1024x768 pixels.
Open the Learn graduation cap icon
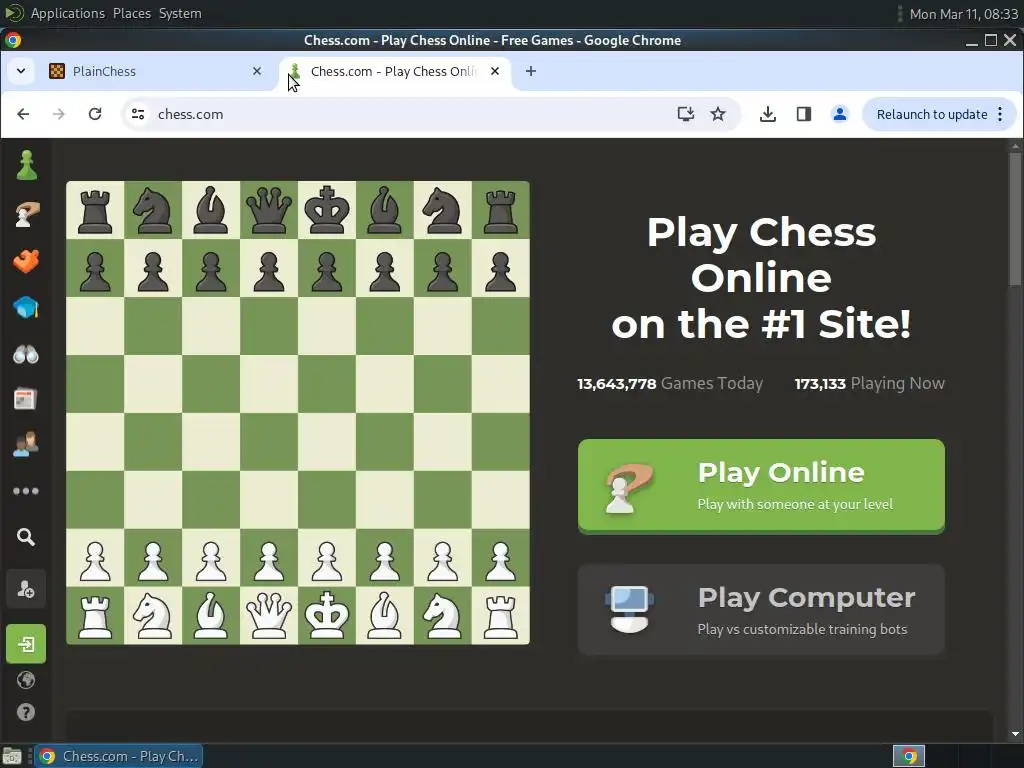(x=26, y=308)
